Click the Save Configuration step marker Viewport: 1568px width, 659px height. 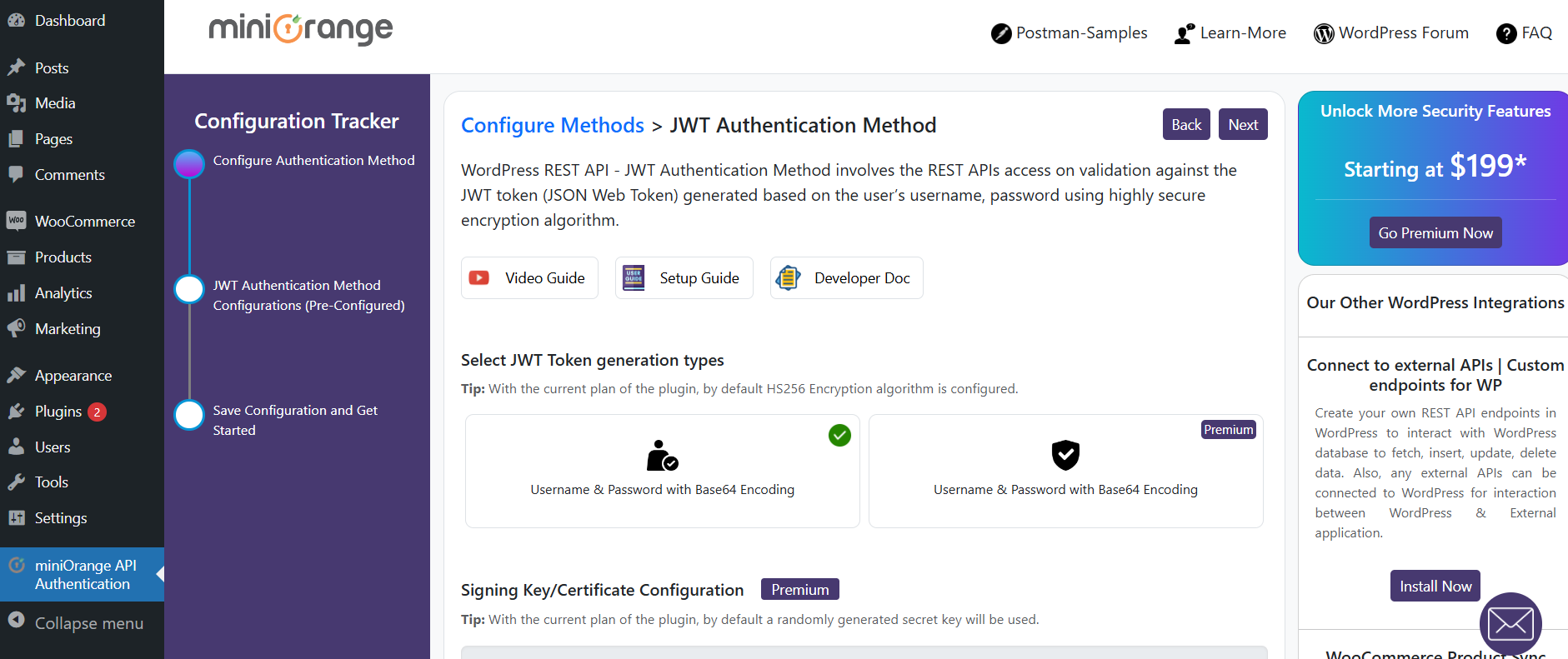(189, 415)
